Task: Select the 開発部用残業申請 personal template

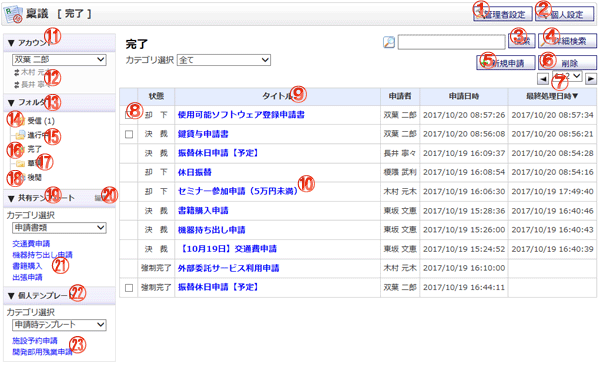Action: 42,352
